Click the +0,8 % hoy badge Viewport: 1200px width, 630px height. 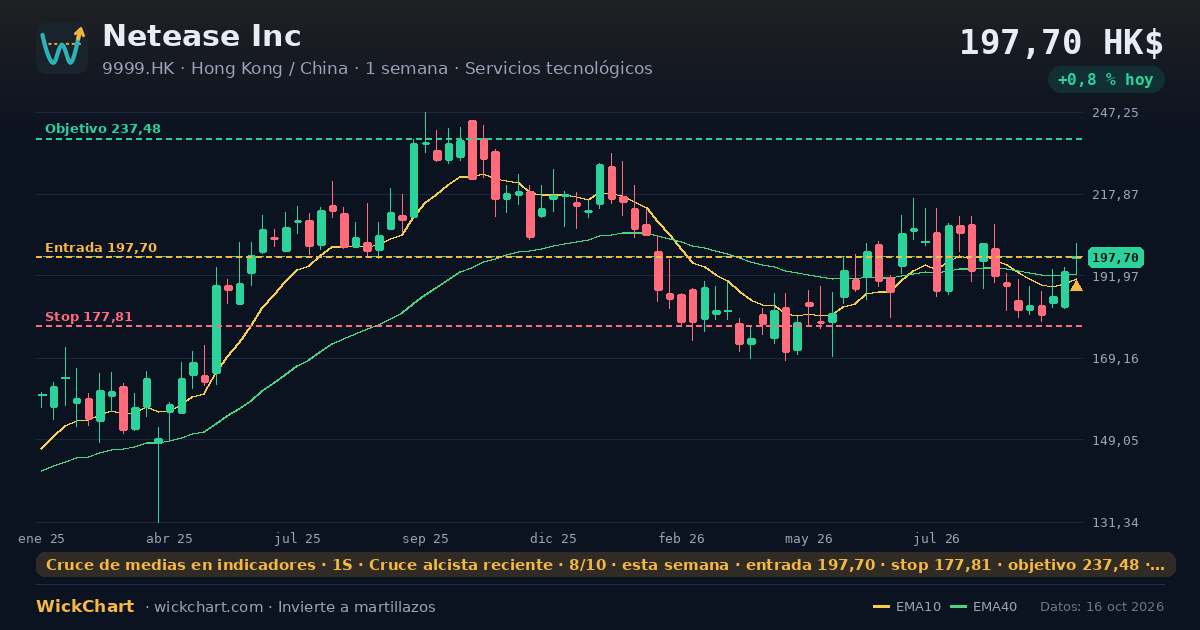click(x=1105, y=80)
